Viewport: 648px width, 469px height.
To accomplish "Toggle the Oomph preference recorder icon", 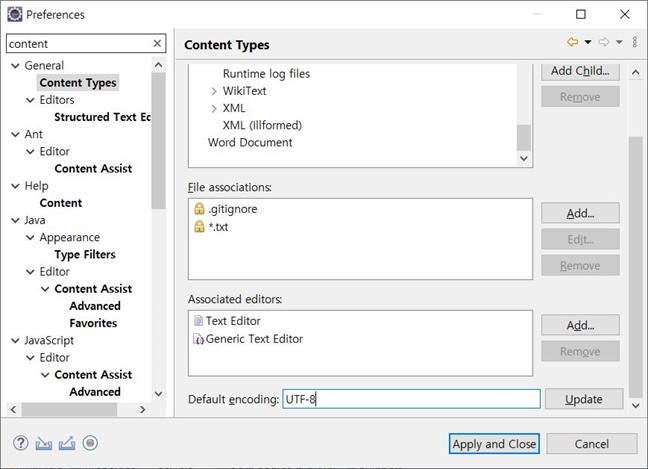I will pyautogui.click(x=90, y=443).
